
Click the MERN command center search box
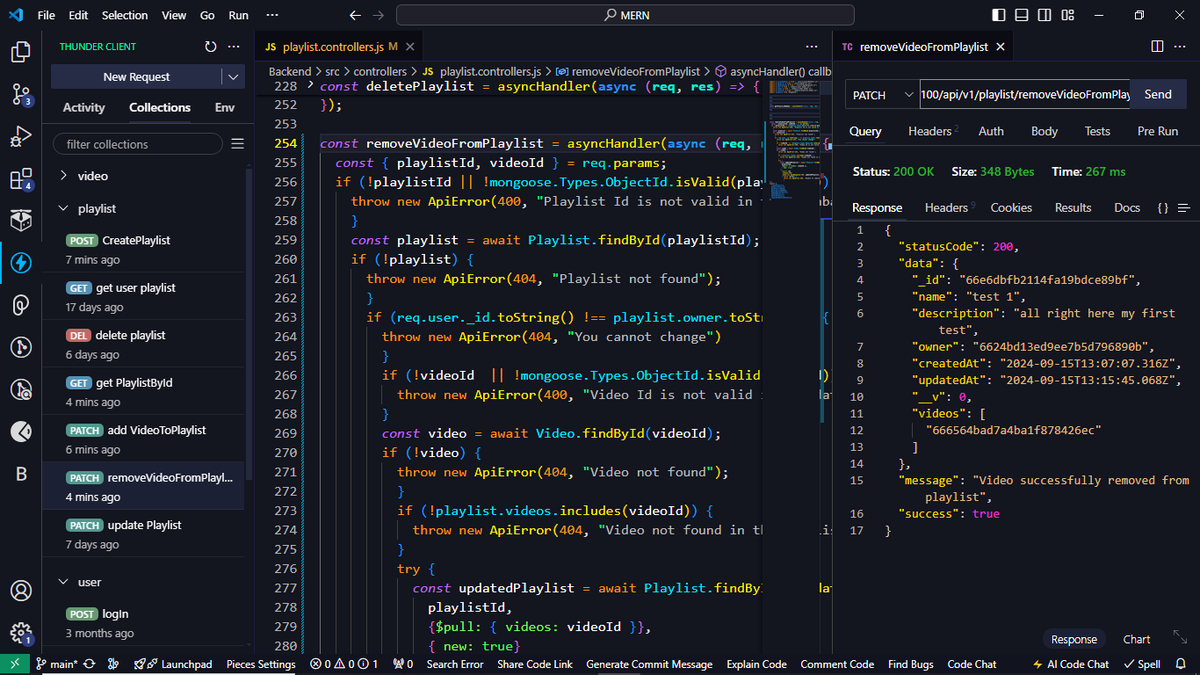click(625, 15)
